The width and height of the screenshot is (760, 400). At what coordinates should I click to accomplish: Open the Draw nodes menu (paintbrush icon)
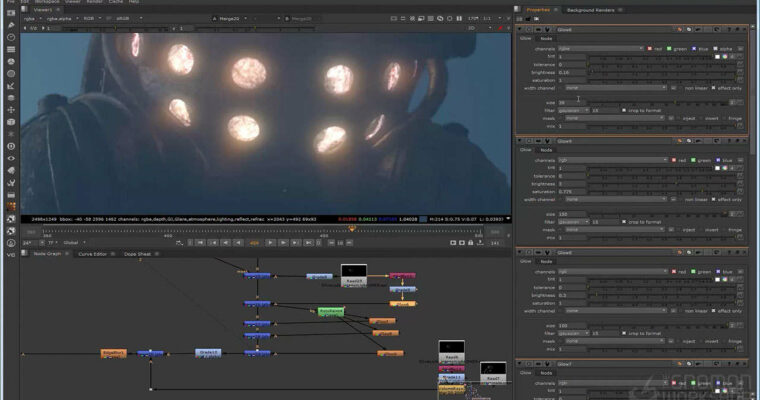tap(11, 25)
